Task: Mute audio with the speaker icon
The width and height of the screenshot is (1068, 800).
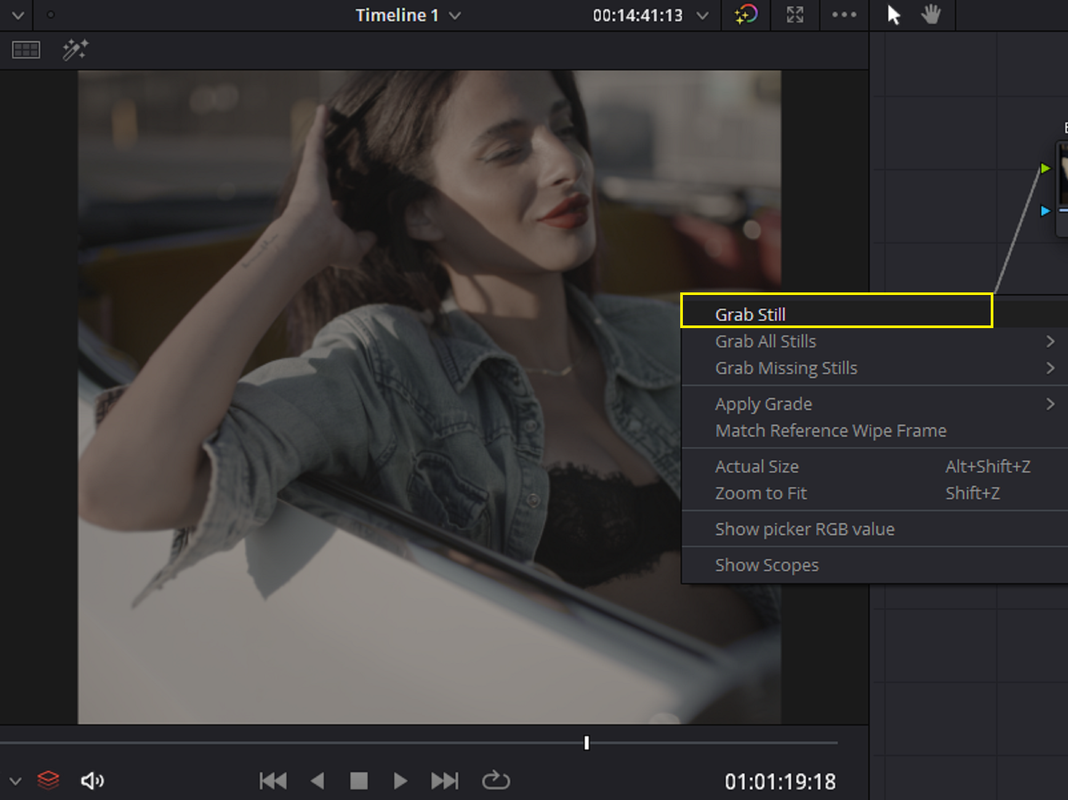Action: (92, 780)
